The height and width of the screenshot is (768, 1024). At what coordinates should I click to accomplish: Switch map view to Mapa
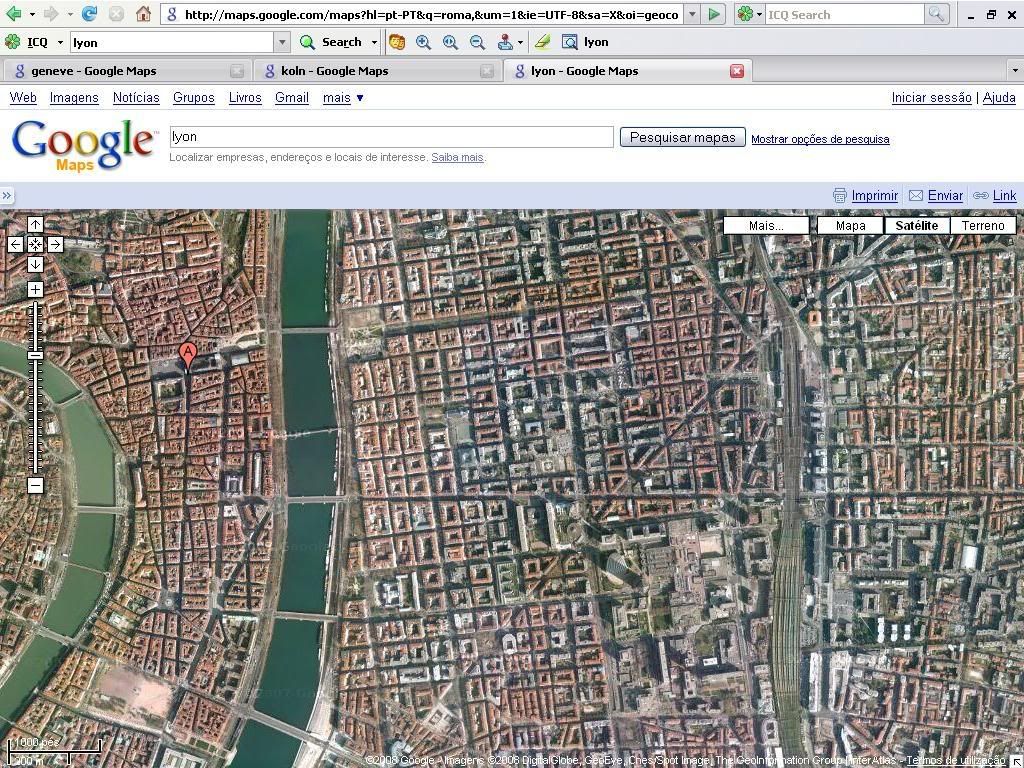[850, 225]
